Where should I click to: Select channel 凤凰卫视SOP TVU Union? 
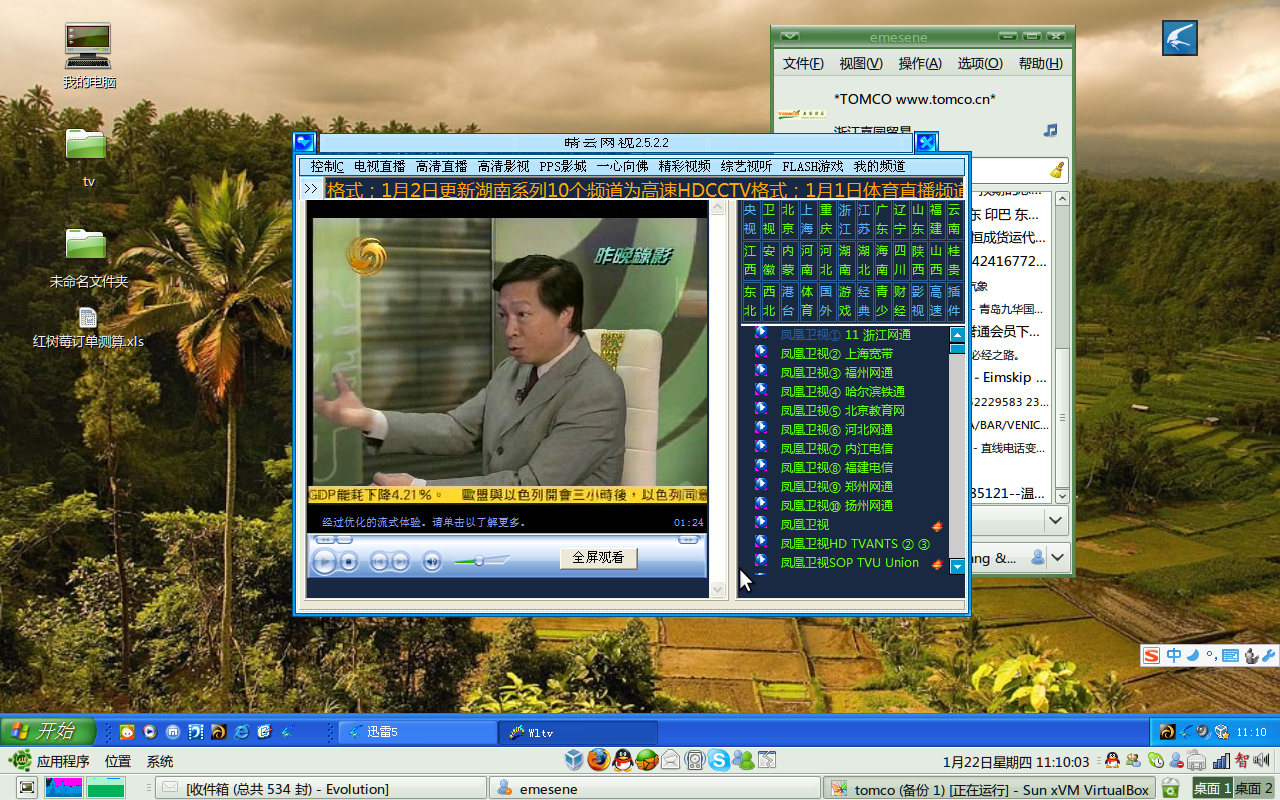(x=849, y=563)
